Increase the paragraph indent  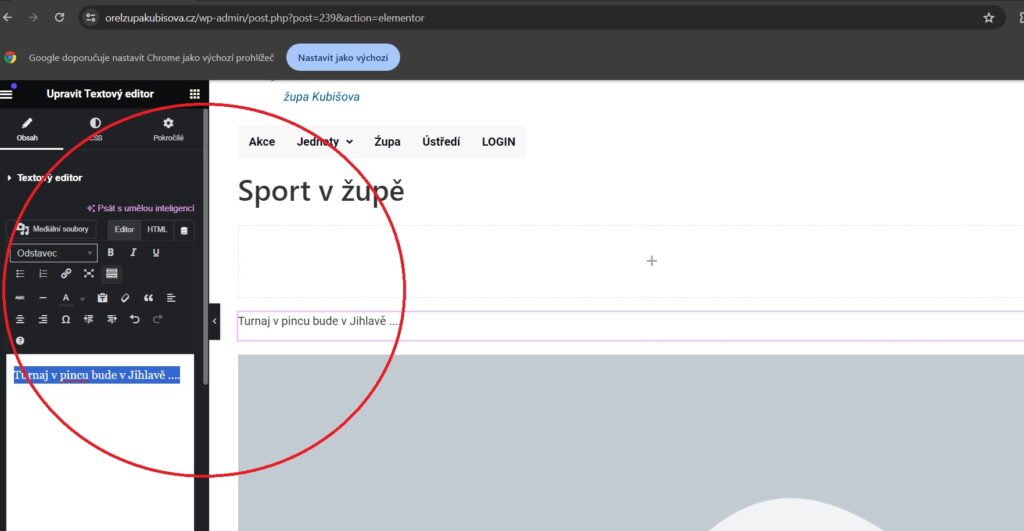click(112, 319)
